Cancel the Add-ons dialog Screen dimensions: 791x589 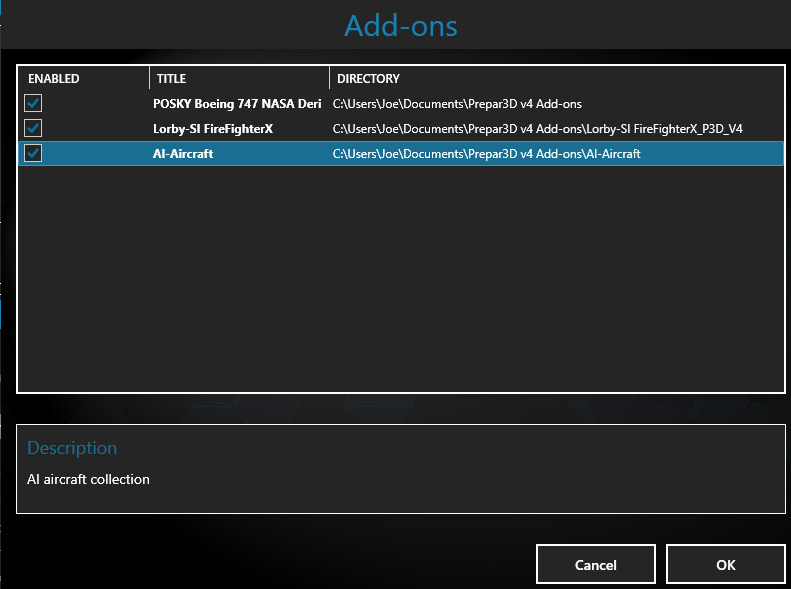pyautogui.click(x=596, y=564)
